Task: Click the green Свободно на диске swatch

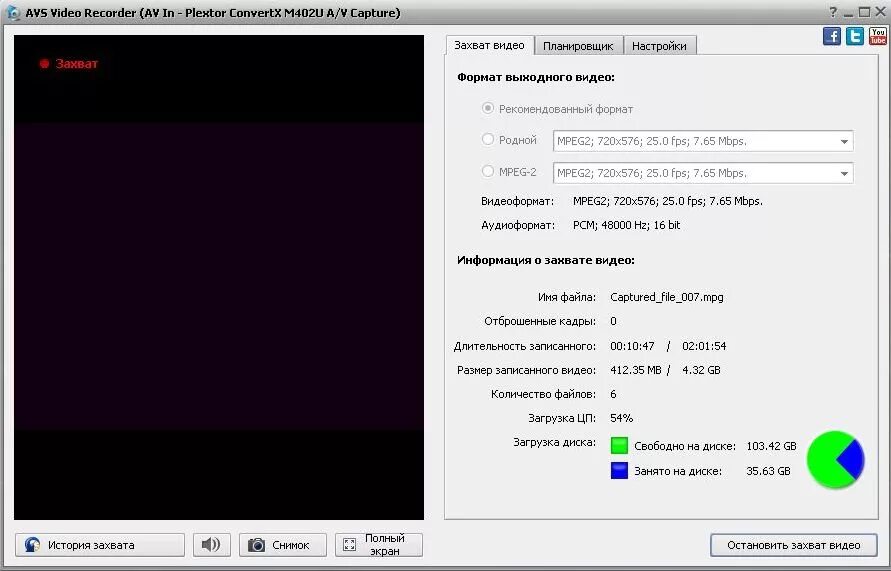Action: (x=619, y=445)
